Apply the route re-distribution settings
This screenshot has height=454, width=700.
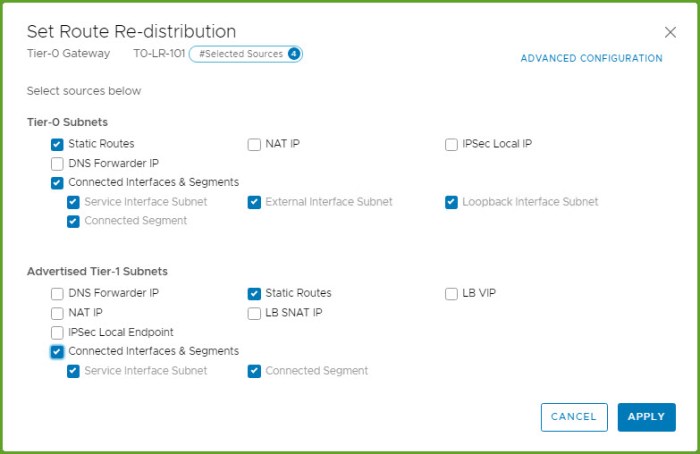(x=646, y=417)
